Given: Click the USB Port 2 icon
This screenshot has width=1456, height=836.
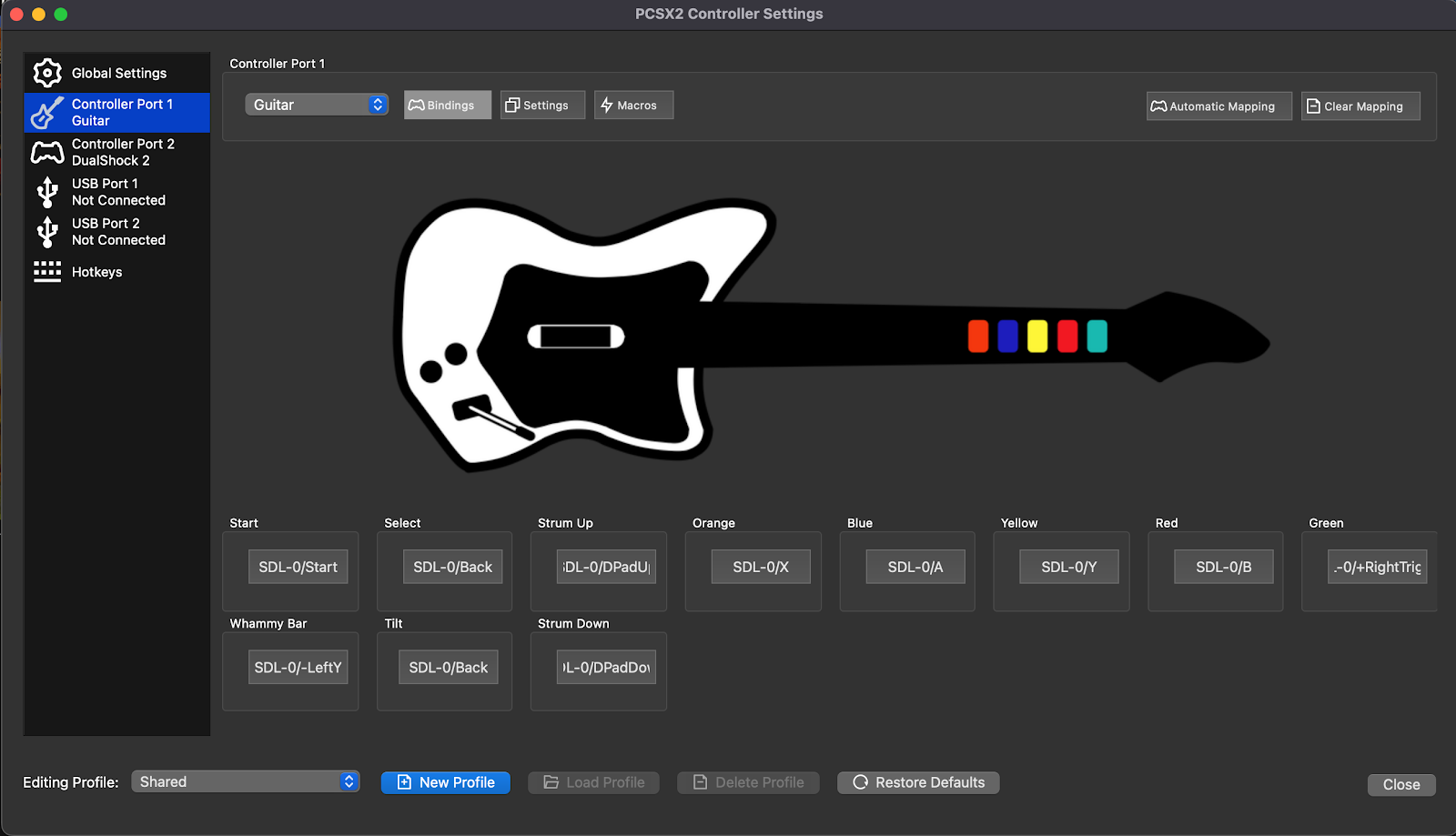Looking at the screenshot, I should tap(47, 232).
